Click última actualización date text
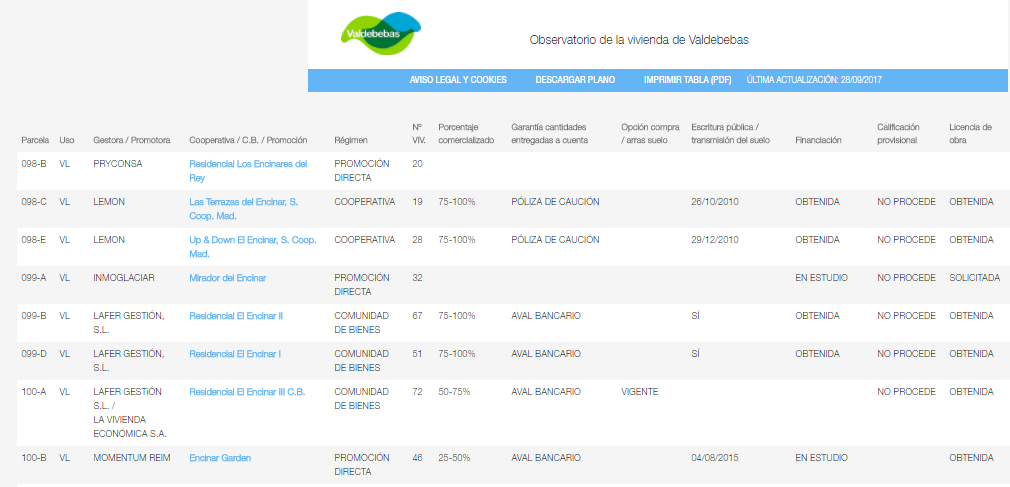Image resolution: width=1010 pixels, height=487 pixels. click(x=814, y=80)
